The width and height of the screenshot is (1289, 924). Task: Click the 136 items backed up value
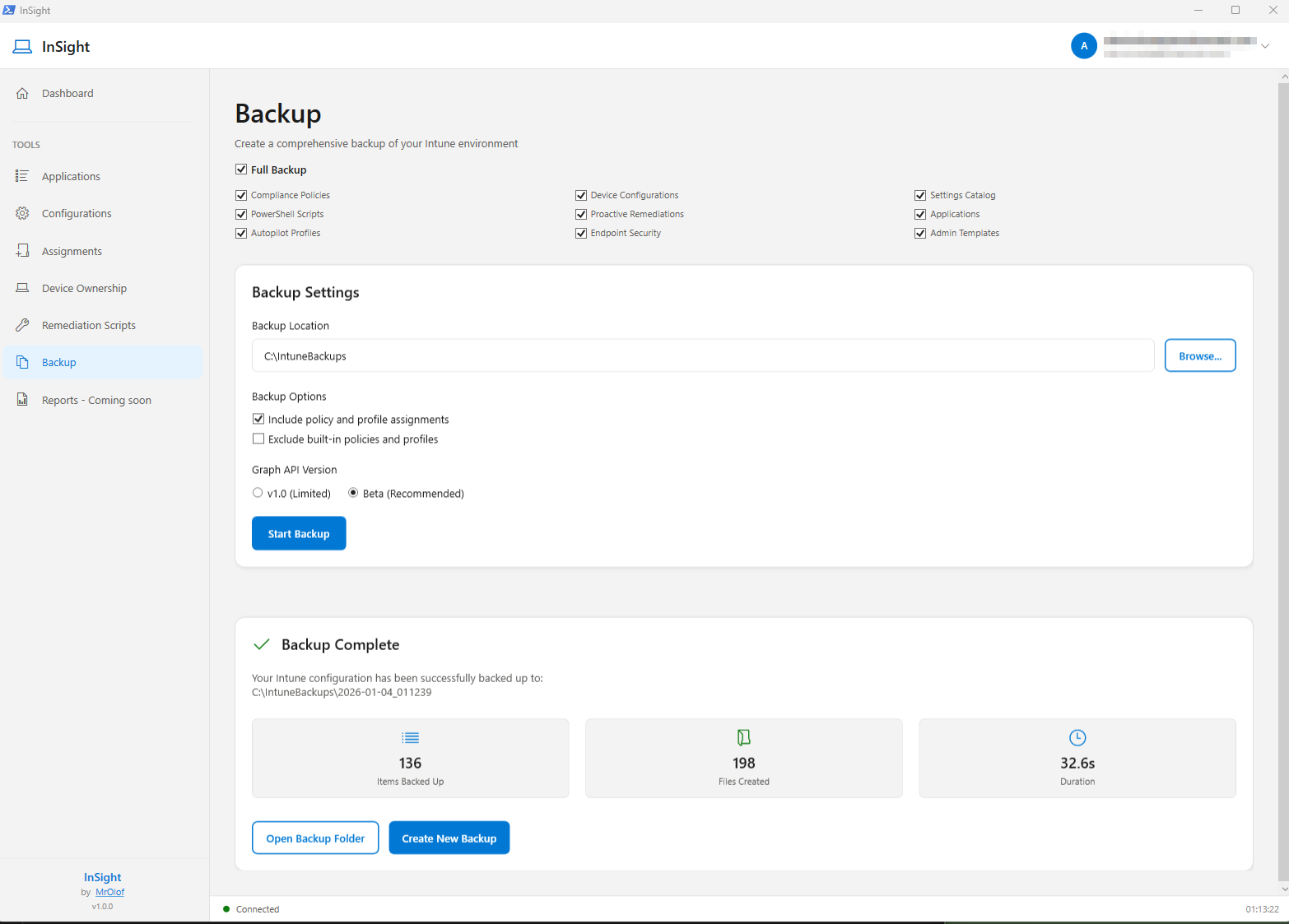coord(410,764)
